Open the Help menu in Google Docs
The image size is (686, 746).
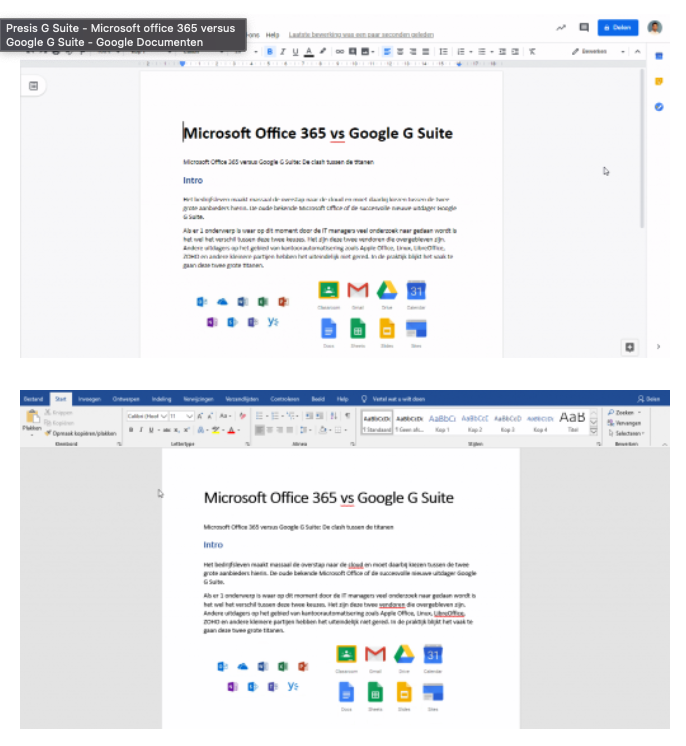point(273,33)
